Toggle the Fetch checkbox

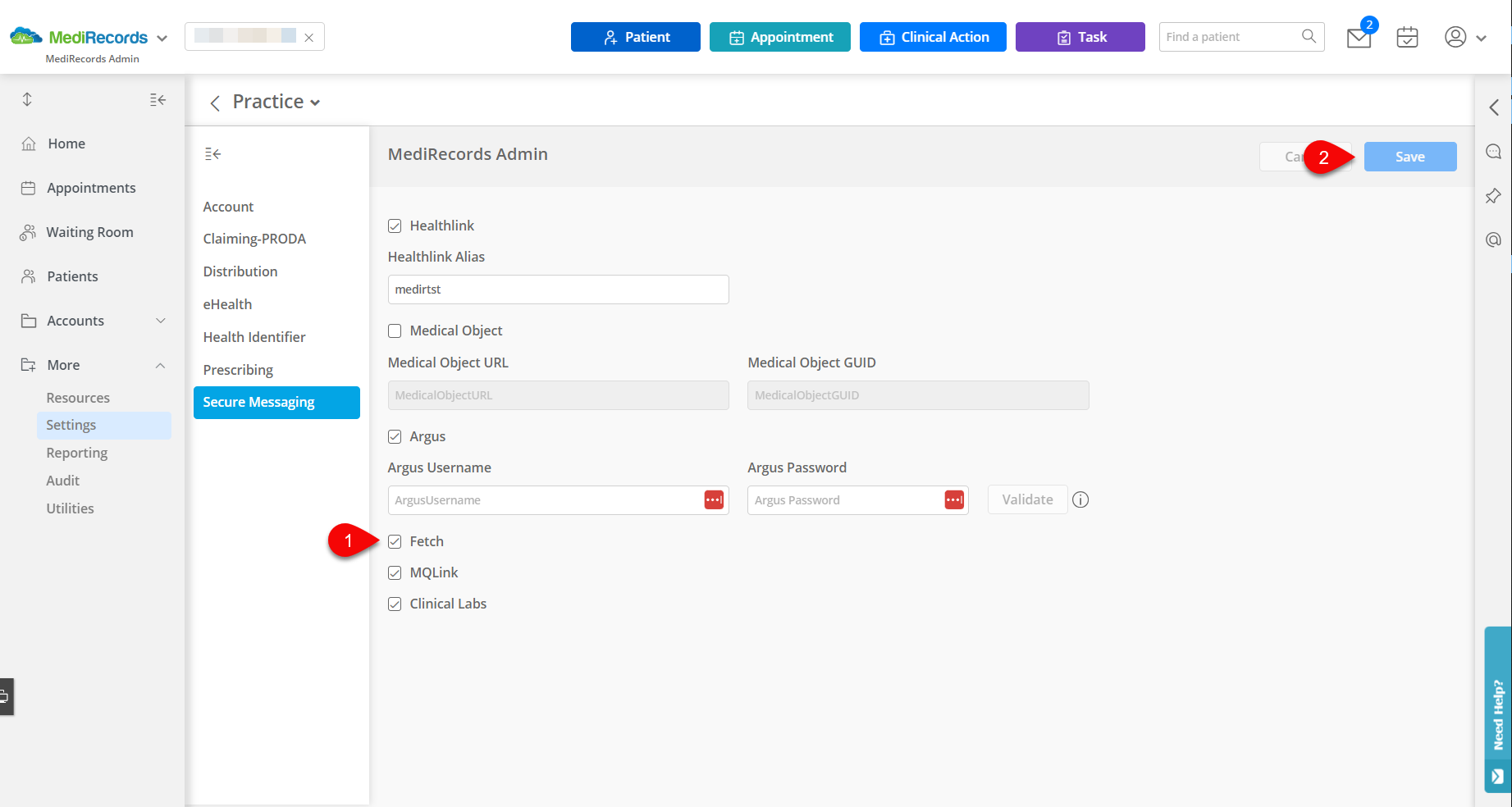395,541
